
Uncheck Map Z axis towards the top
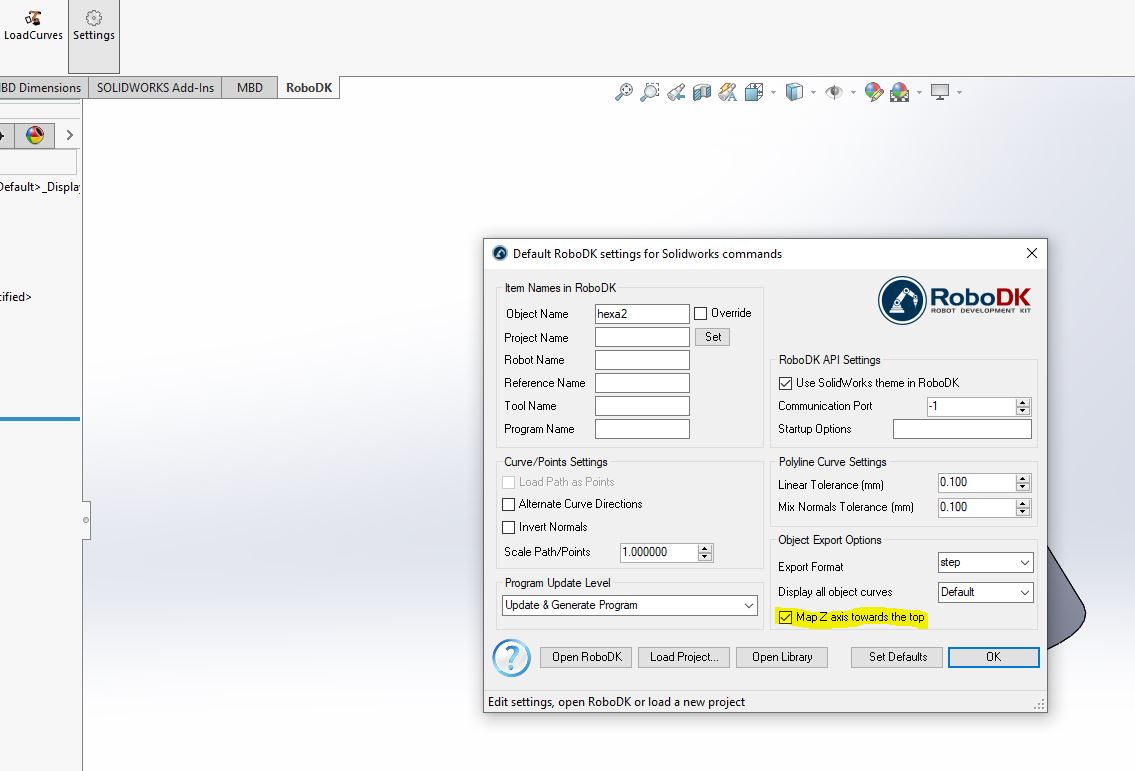click(x=786, y=617)
